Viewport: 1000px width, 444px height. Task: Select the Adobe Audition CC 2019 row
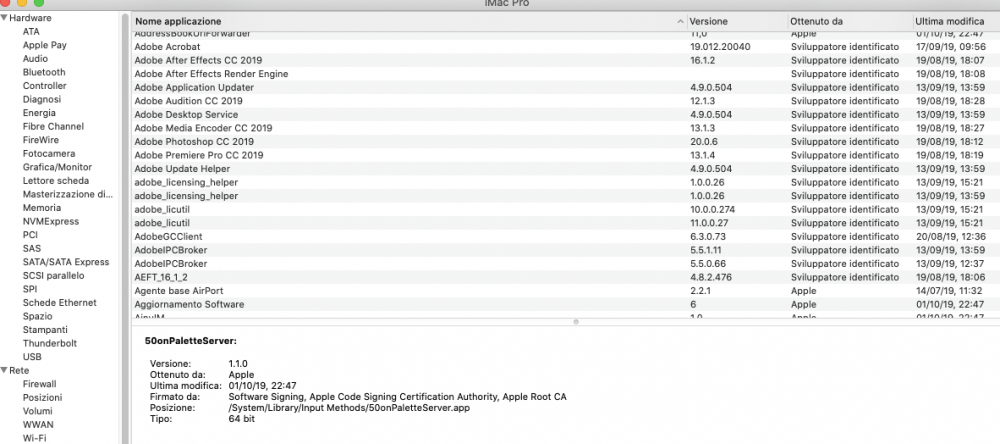(565, 101)
